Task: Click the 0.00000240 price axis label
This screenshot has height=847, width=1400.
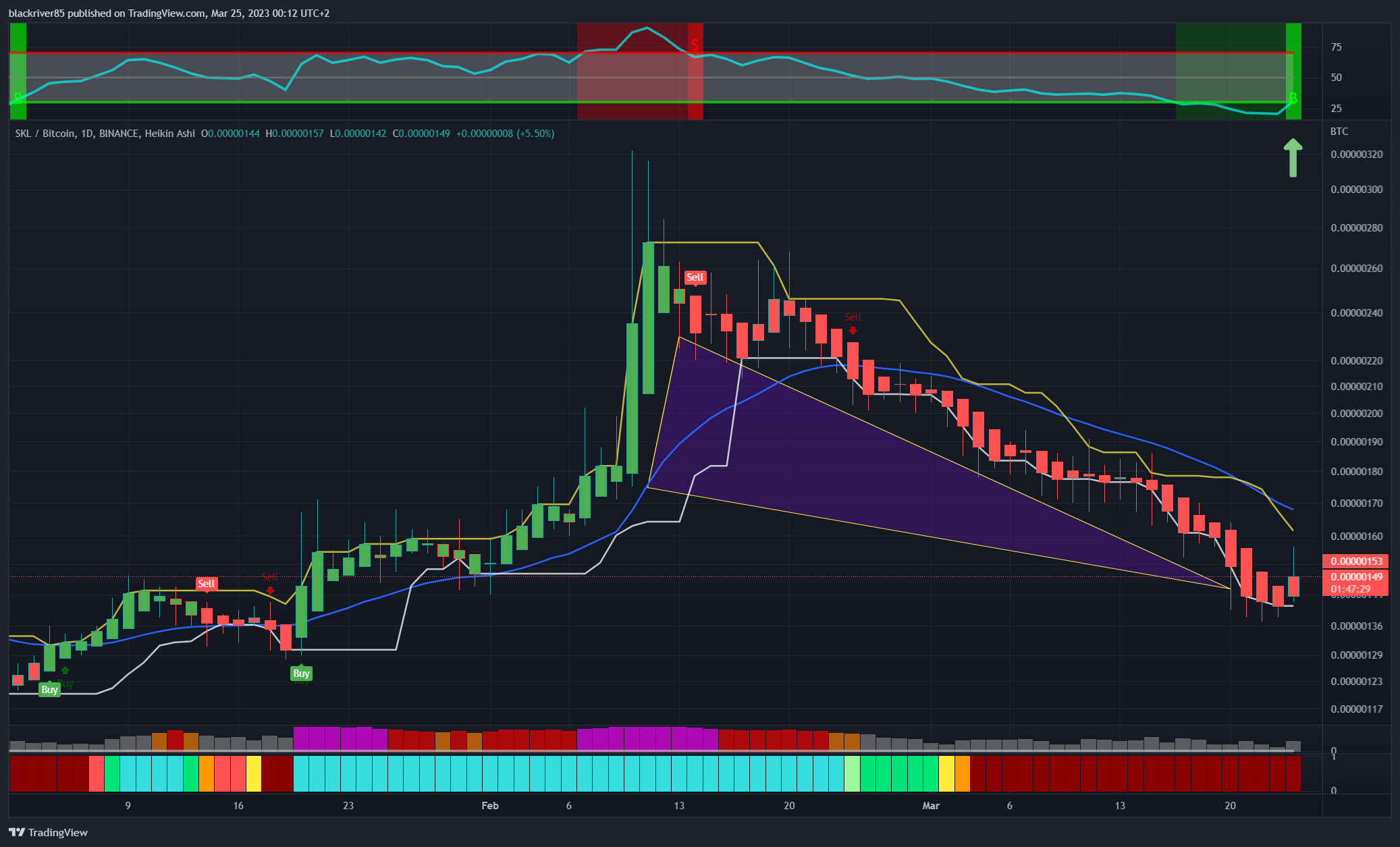Action: coord(1357,313)
